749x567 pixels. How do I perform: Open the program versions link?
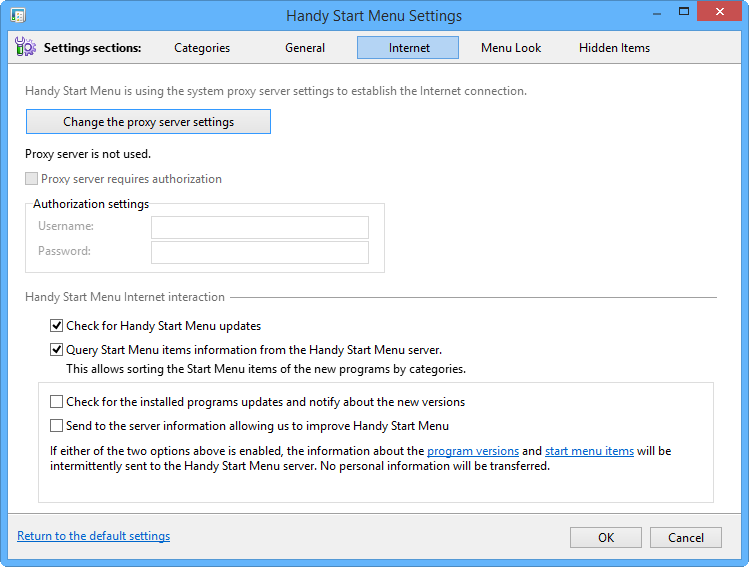coord(473,451)
